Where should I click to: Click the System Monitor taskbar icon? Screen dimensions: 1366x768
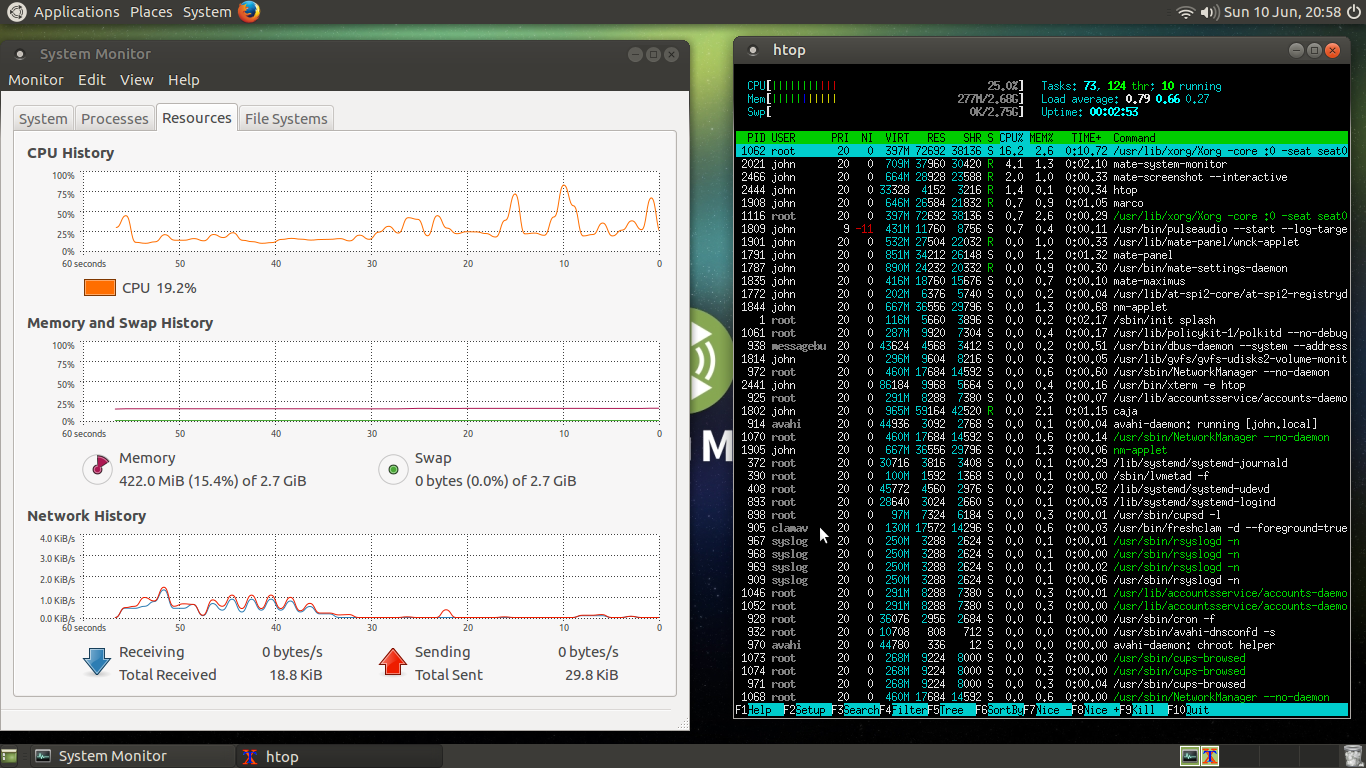(43, 756)
